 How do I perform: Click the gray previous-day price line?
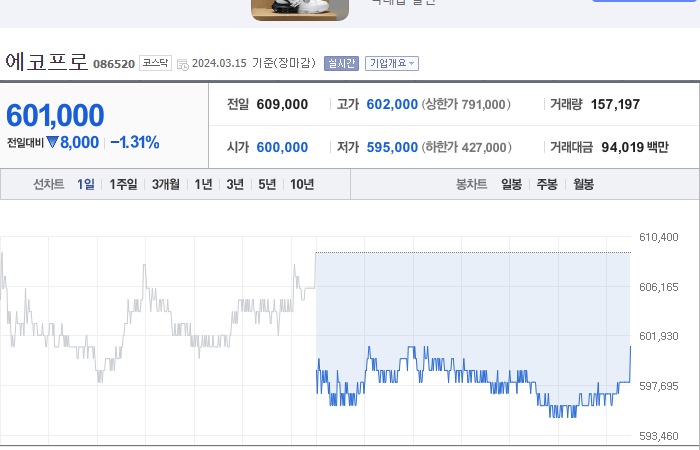tap(156, 317)
